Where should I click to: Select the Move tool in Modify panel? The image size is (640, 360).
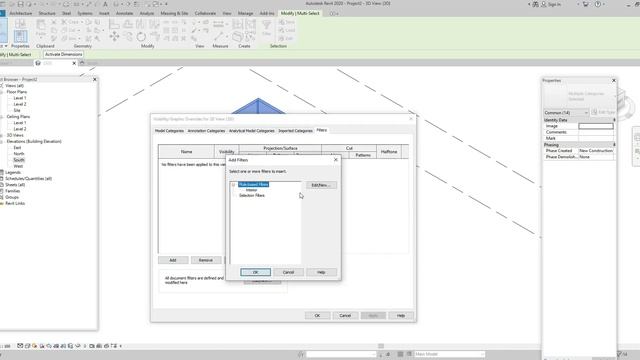[x=114, y=37]
